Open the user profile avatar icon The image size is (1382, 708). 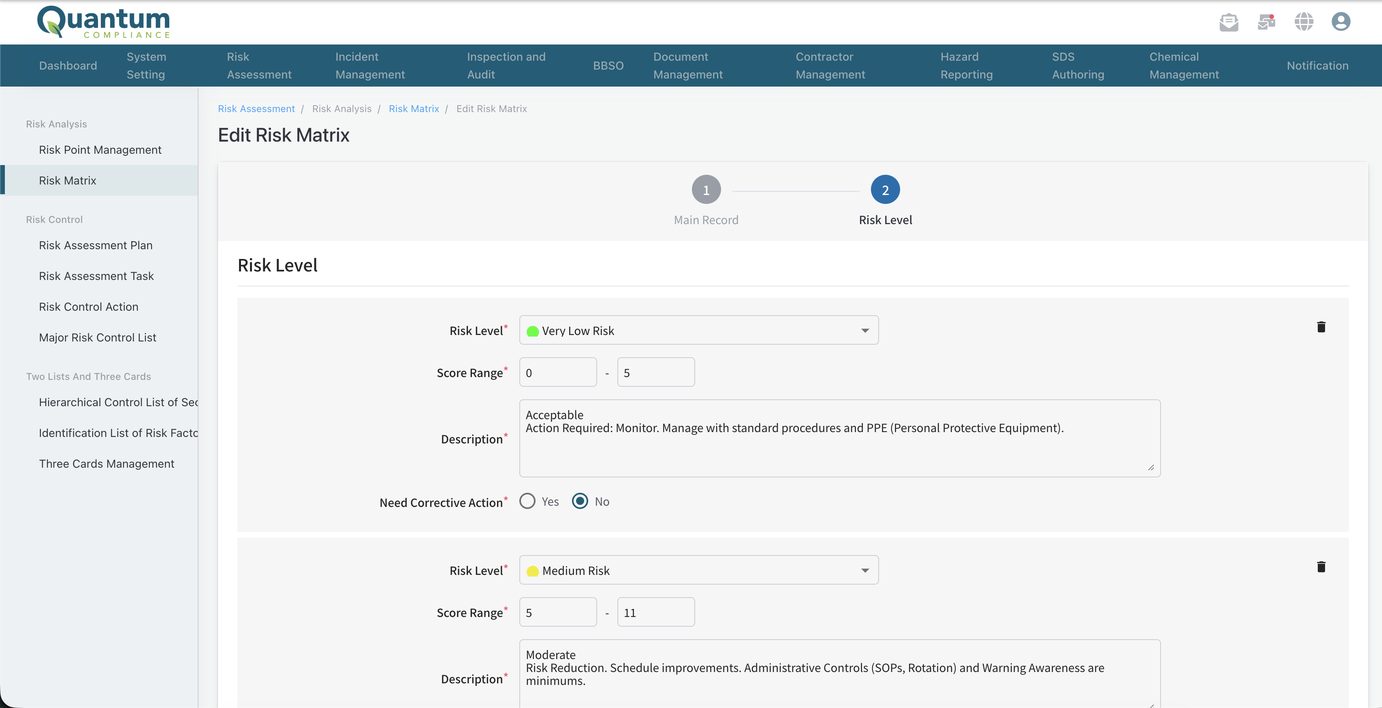[x=1341, y=22]
